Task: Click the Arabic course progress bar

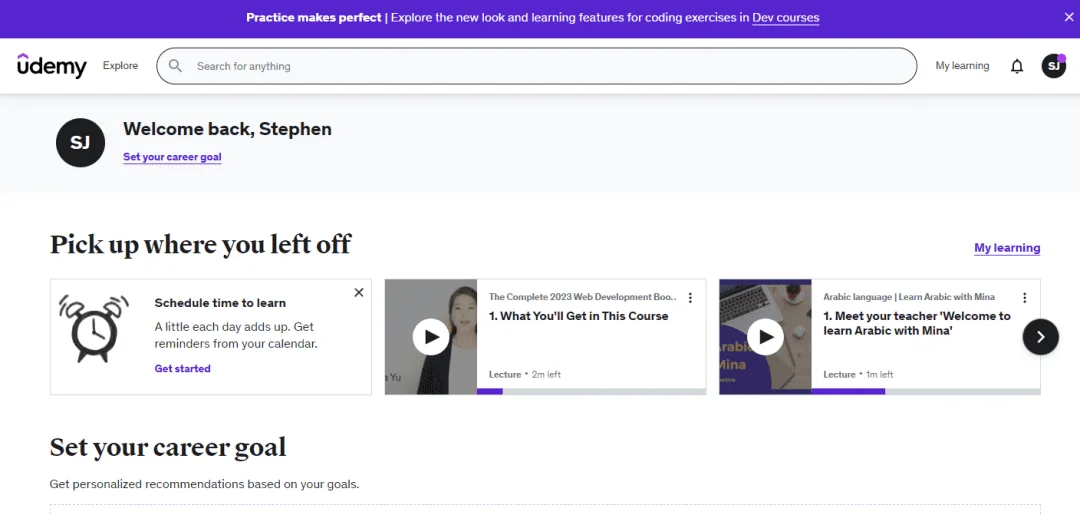Action: pyautogui.click(x=926, y=391)
